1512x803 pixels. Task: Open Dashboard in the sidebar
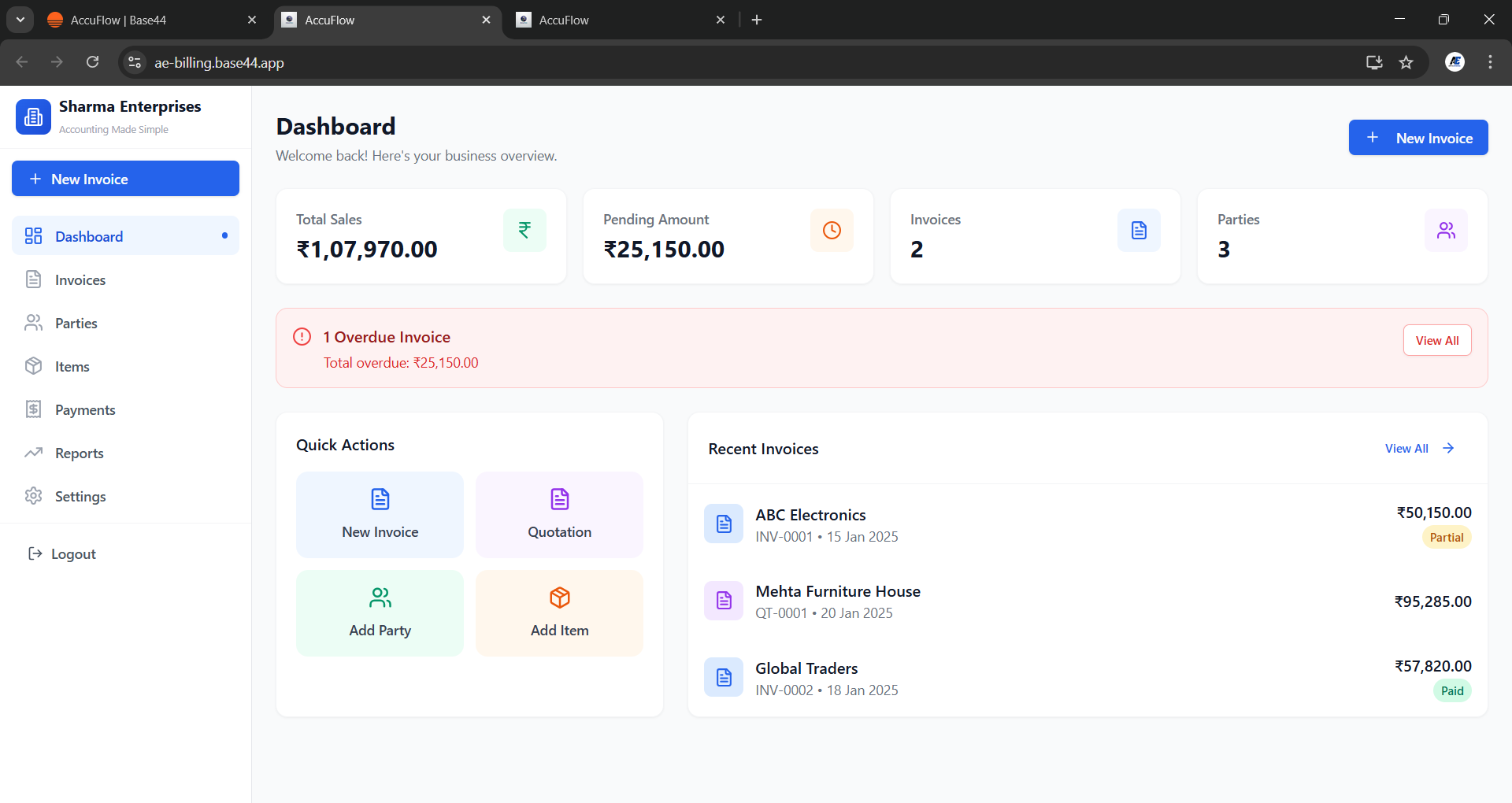click(125, 236)
